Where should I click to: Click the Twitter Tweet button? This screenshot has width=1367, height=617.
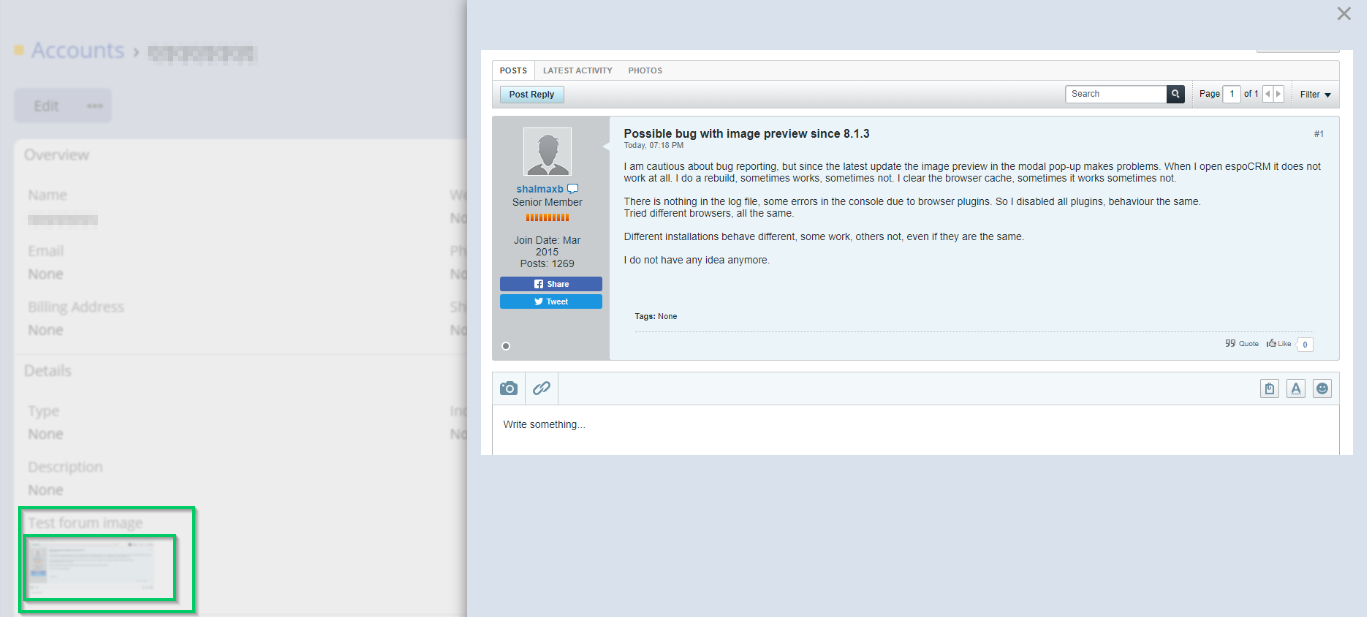click(551, 301)
